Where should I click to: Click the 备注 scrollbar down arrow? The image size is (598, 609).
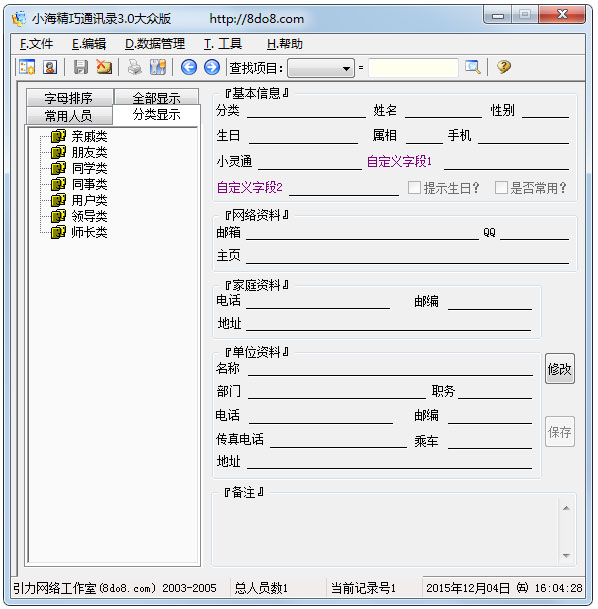567,556
